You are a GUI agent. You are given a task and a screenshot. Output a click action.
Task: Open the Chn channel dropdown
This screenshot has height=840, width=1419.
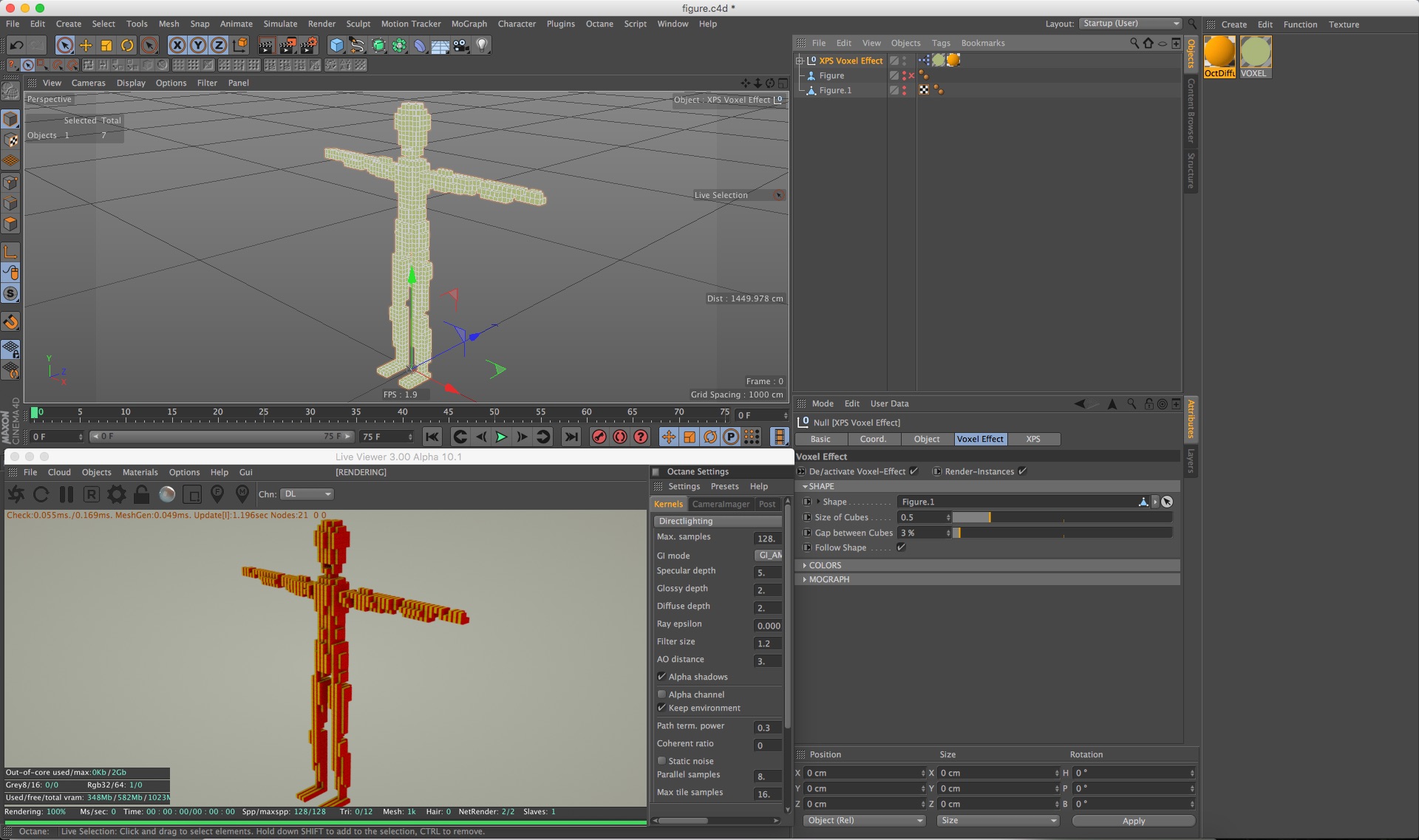307,494
